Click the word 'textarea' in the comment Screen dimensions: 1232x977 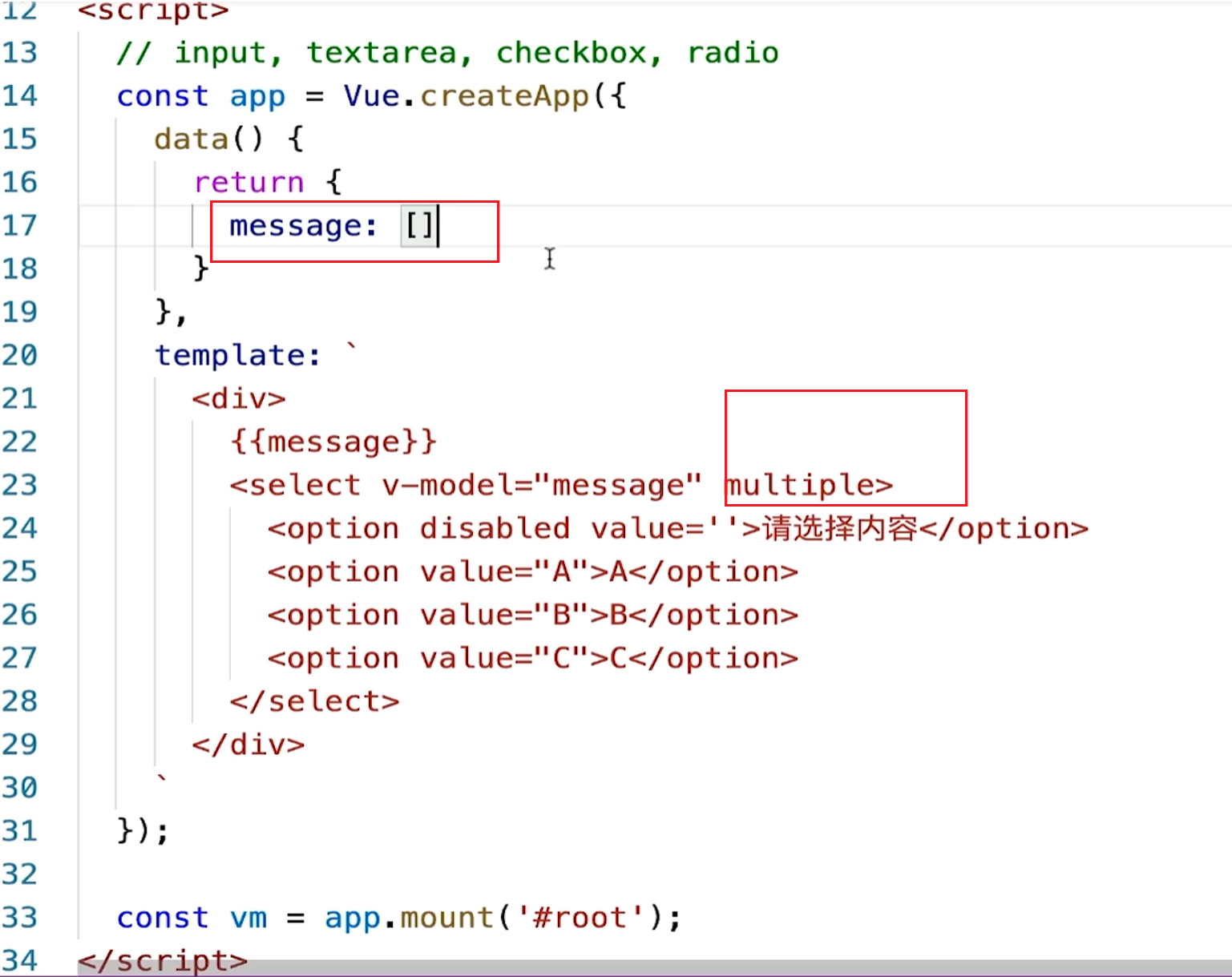coord(381,54)
